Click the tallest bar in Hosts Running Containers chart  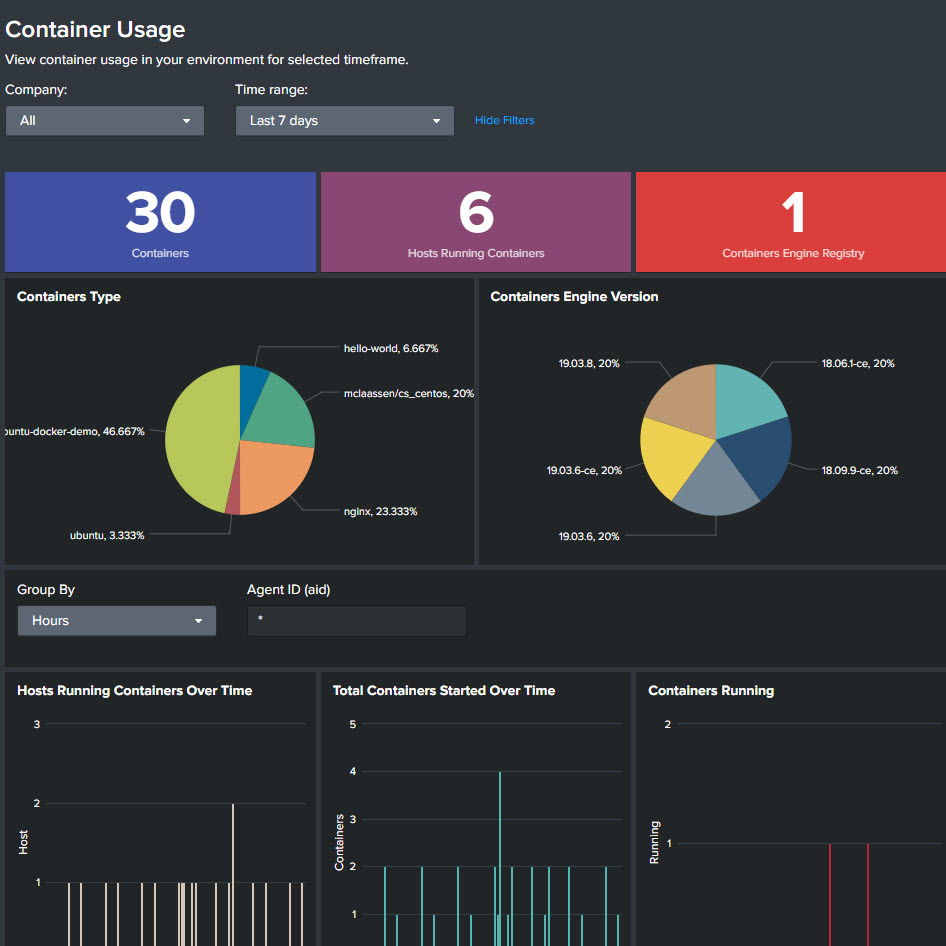(233, 870)
